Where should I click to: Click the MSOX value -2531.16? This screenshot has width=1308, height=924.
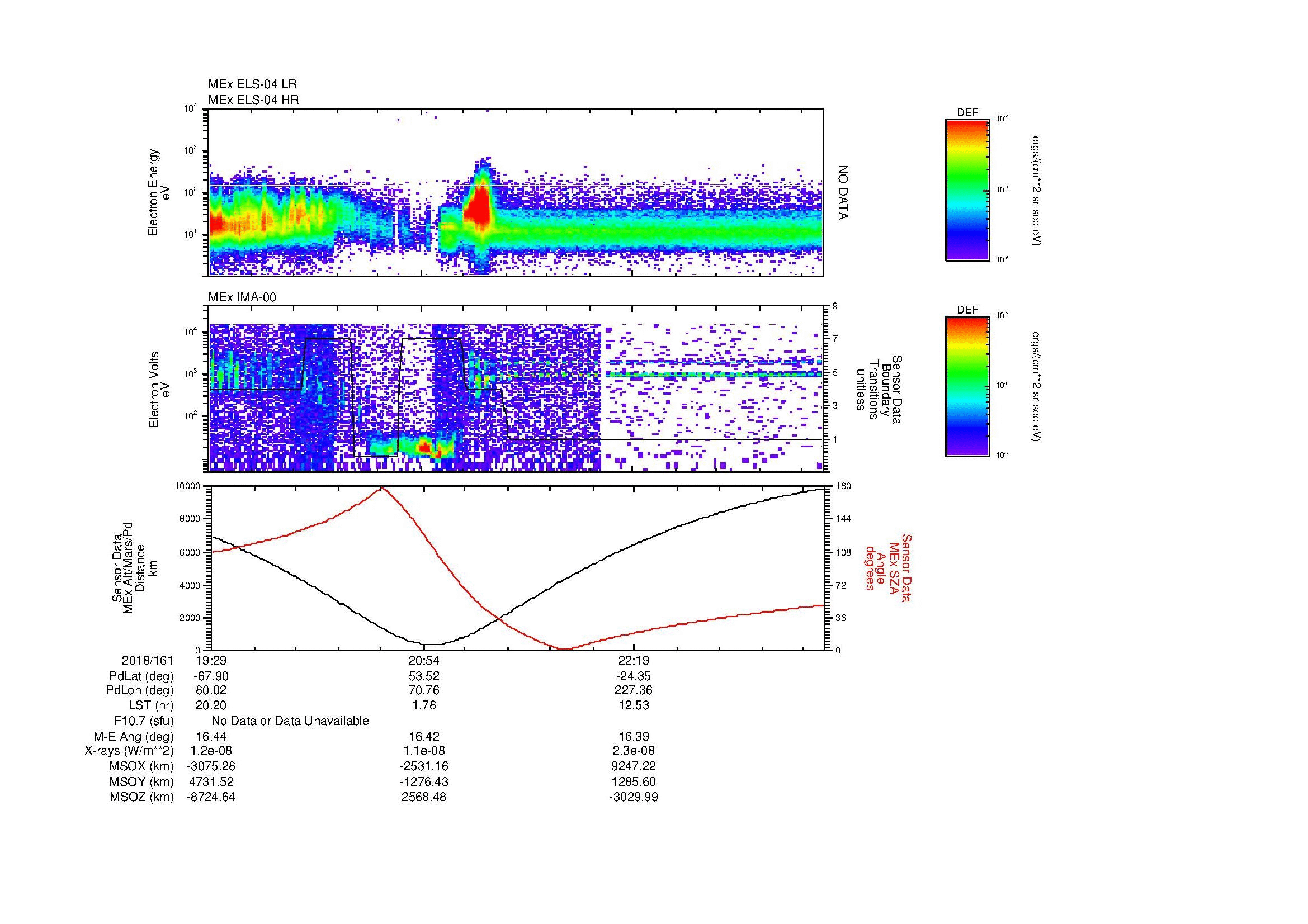pos(424,767)
